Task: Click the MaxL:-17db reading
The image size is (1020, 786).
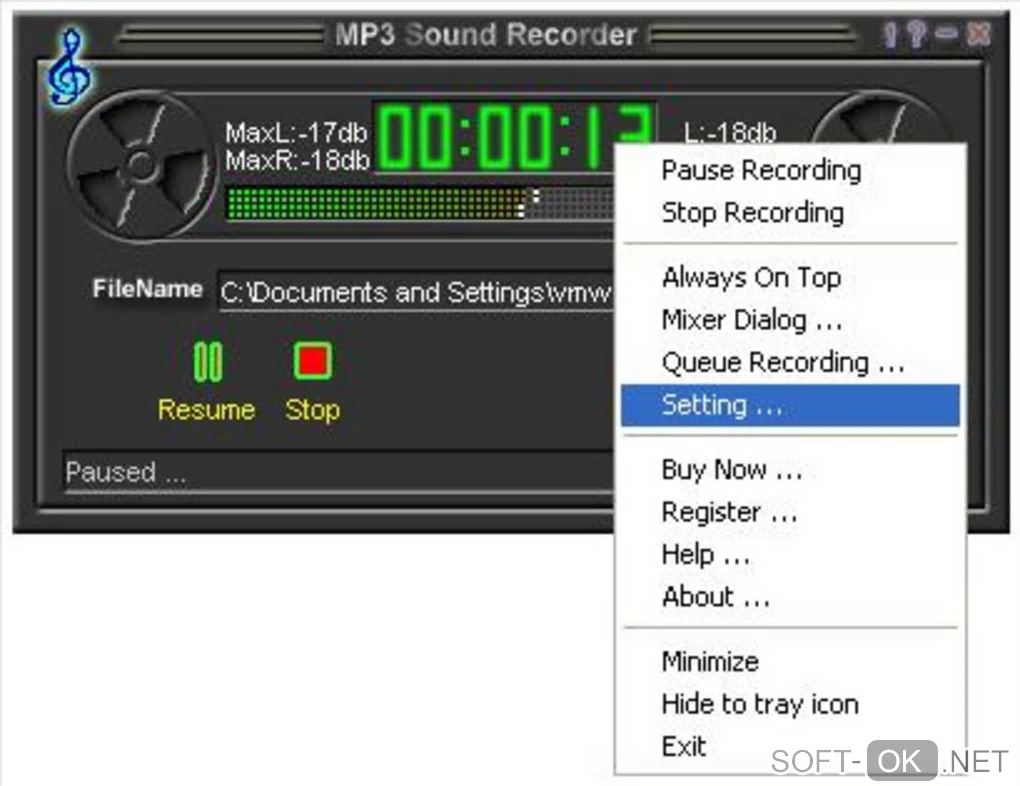Action: [296, 133]
